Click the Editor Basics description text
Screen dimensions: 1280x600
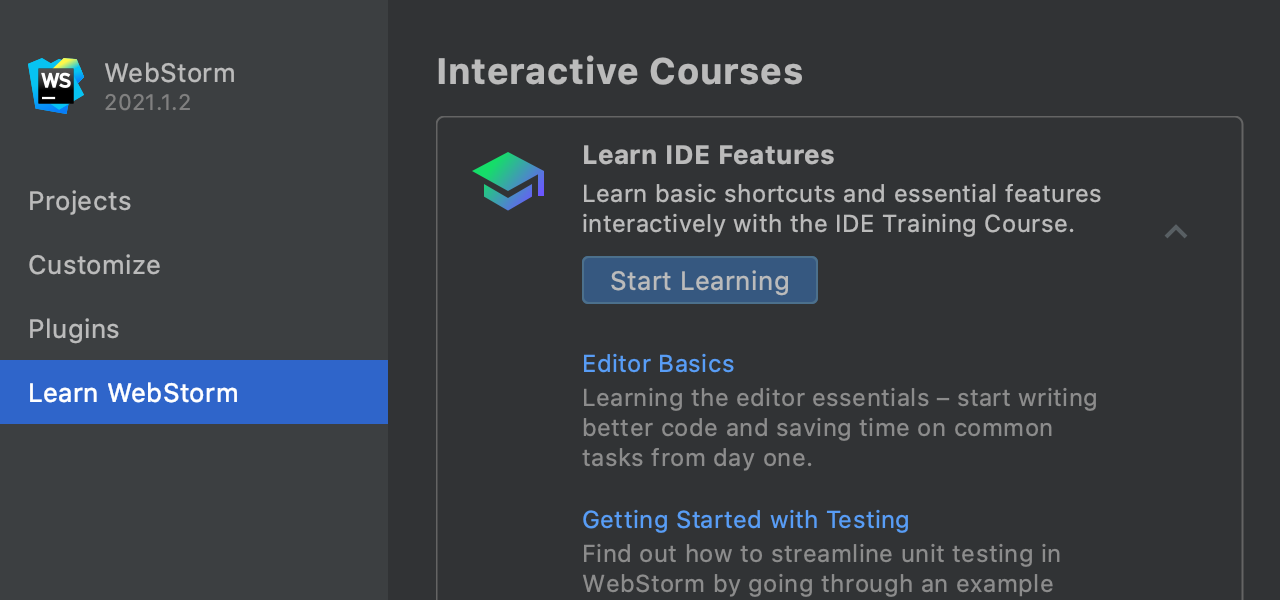pos(838,428)
